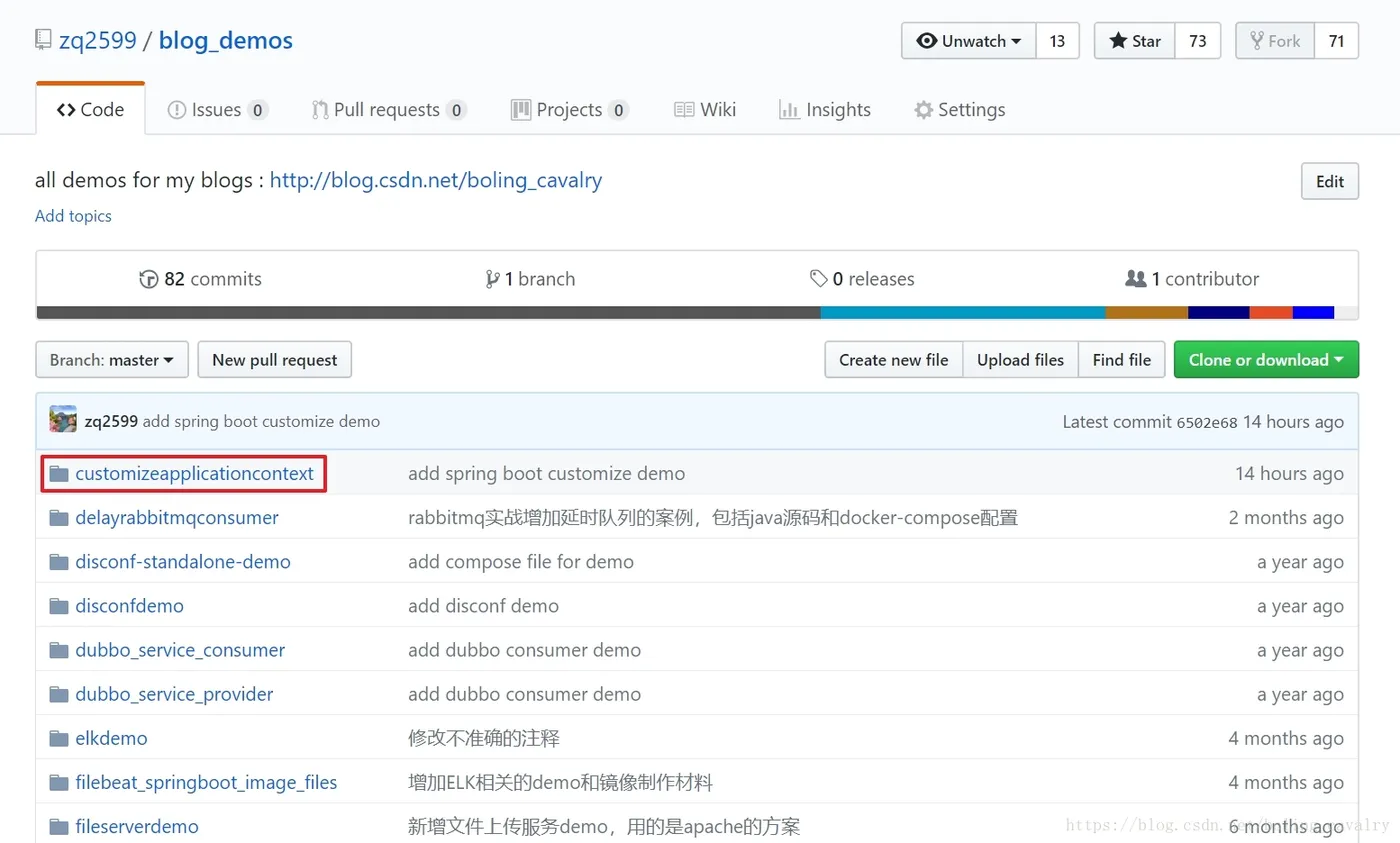This screenshot has height=843, width=1400.
Task: Open the forks count 71
Action: click(1336, 41)
